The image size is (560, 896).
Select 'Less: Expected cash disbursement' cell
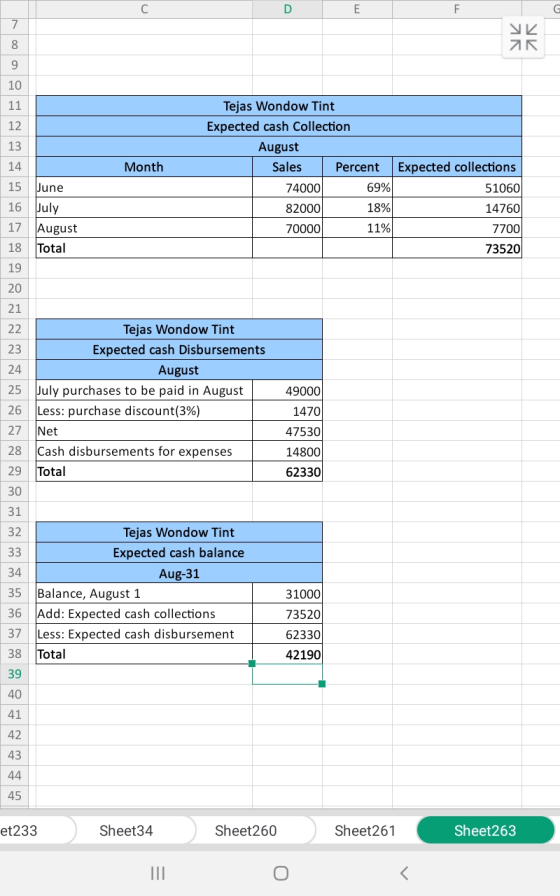pos(144,634)
